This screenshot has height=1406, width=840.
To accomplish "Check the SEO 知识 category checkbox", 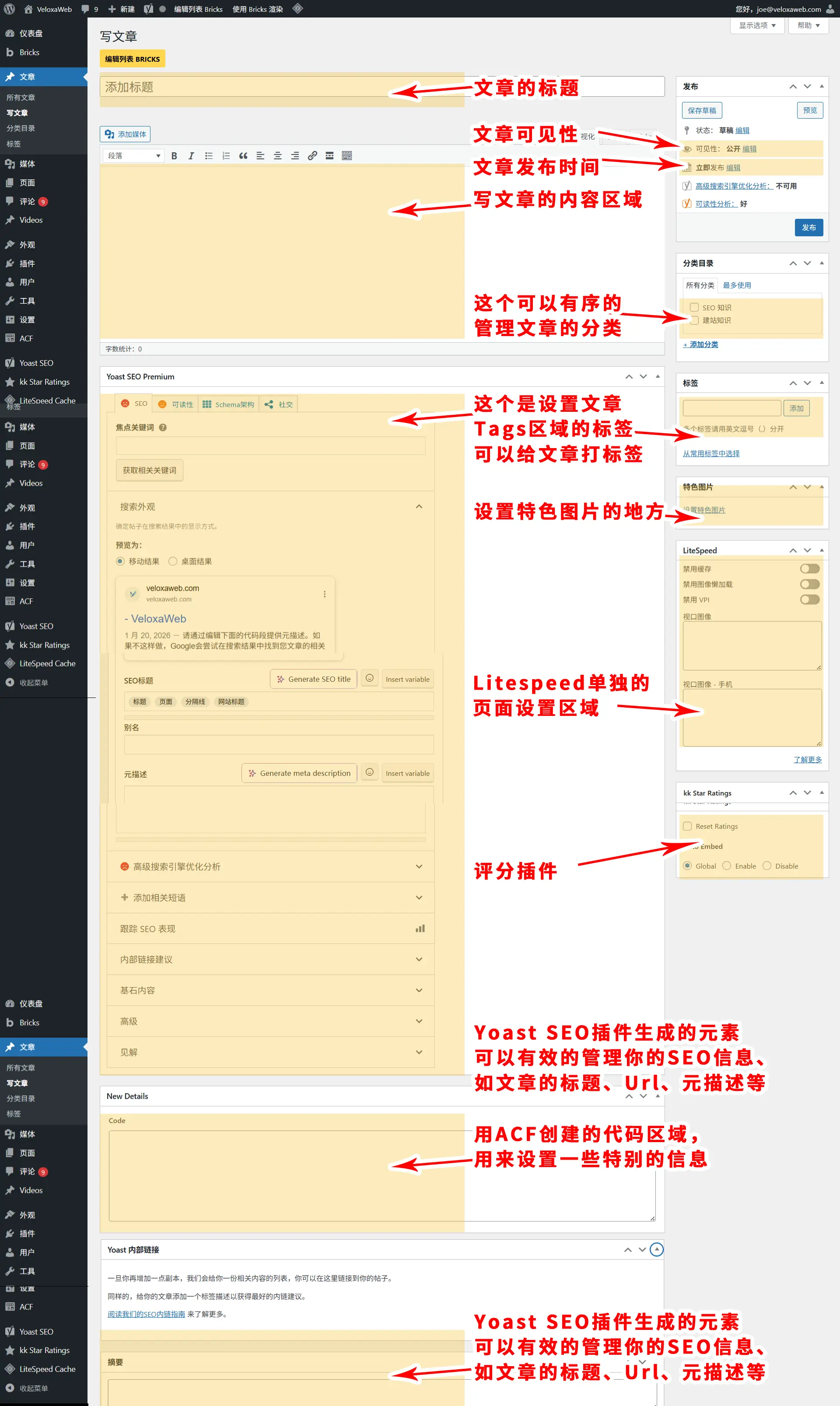I will tap(694, 307).
